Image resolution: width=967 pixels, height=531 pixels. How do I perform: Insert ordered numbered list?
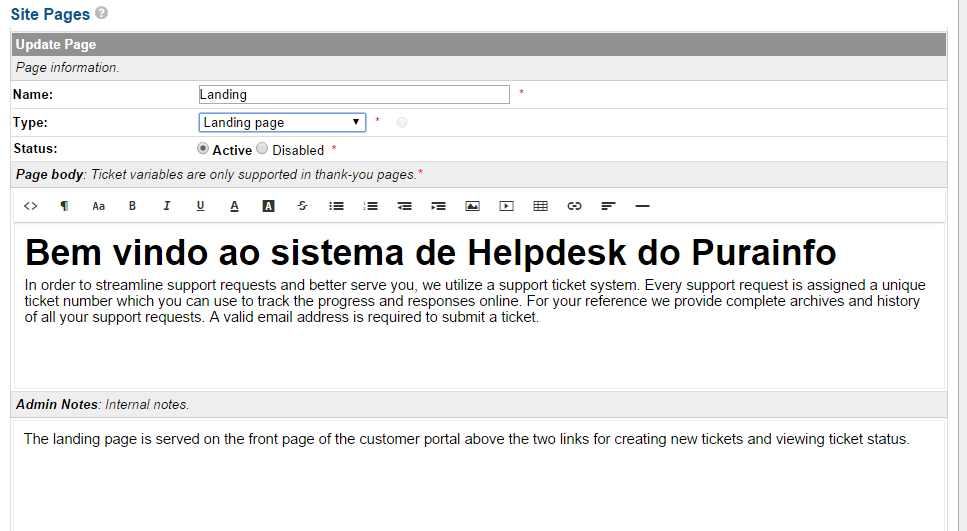(370, 206)
